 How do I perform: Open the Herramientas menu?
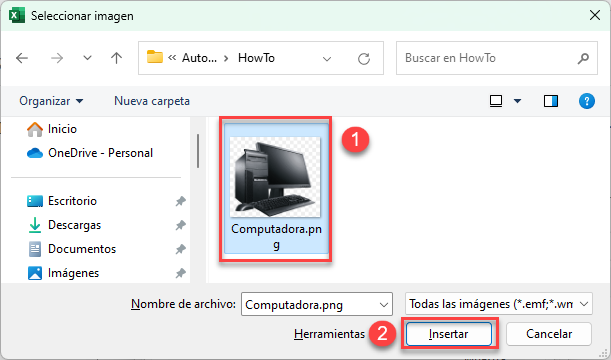(x=329, y=334)
